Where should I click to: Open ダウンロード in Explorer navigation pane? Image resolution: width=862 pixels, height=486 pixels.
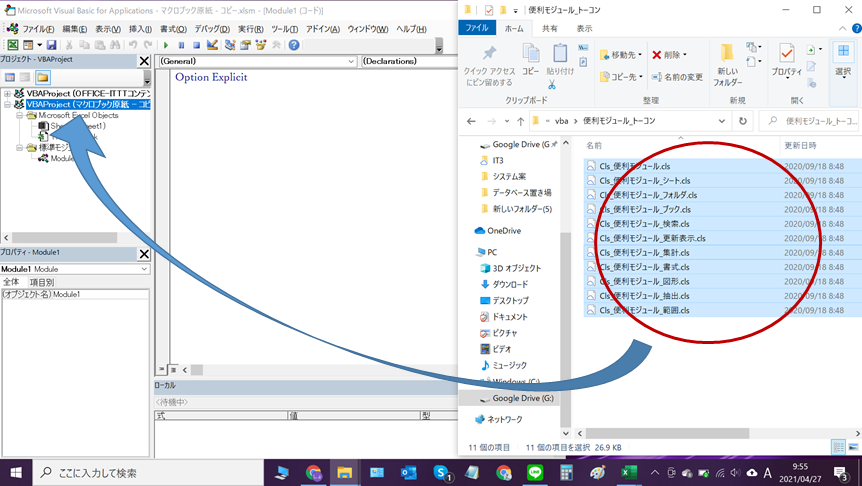pyautogui.click(x=504, y=284)
